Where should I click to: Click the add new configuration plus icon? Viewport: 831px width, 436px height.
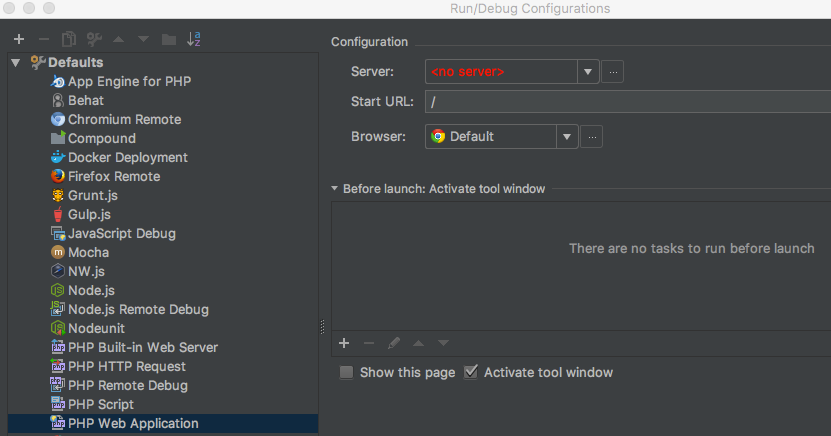click(19, 39)
